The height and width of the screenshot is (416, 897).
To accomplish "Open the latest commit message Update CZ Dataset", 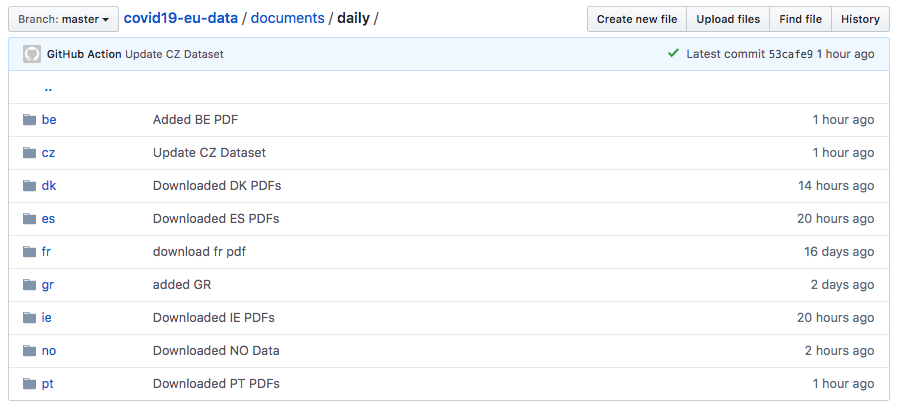I will pyautogui.click(x=174, y=54).
